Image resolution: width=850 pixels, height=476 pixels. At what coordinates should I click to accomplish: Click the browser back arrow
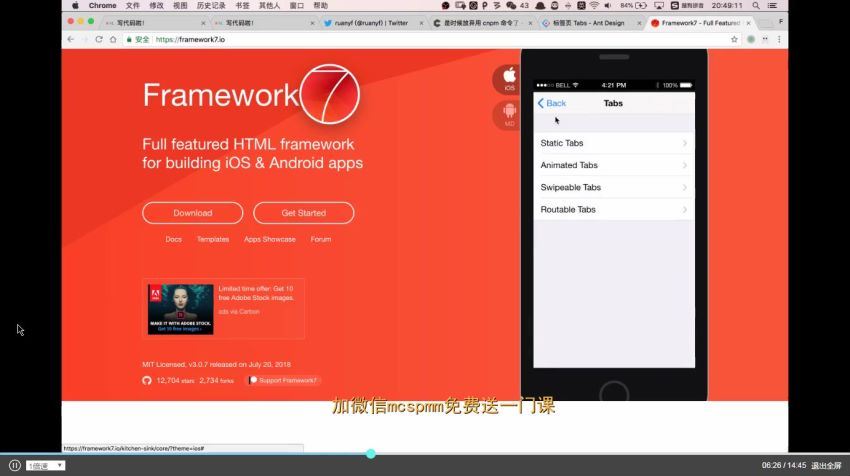(x=71, y=39)
